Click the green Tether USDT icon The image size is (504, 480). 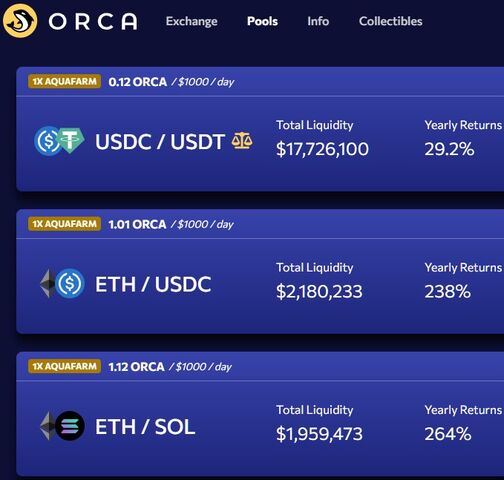pyautogui.click(x=72, y=140)
